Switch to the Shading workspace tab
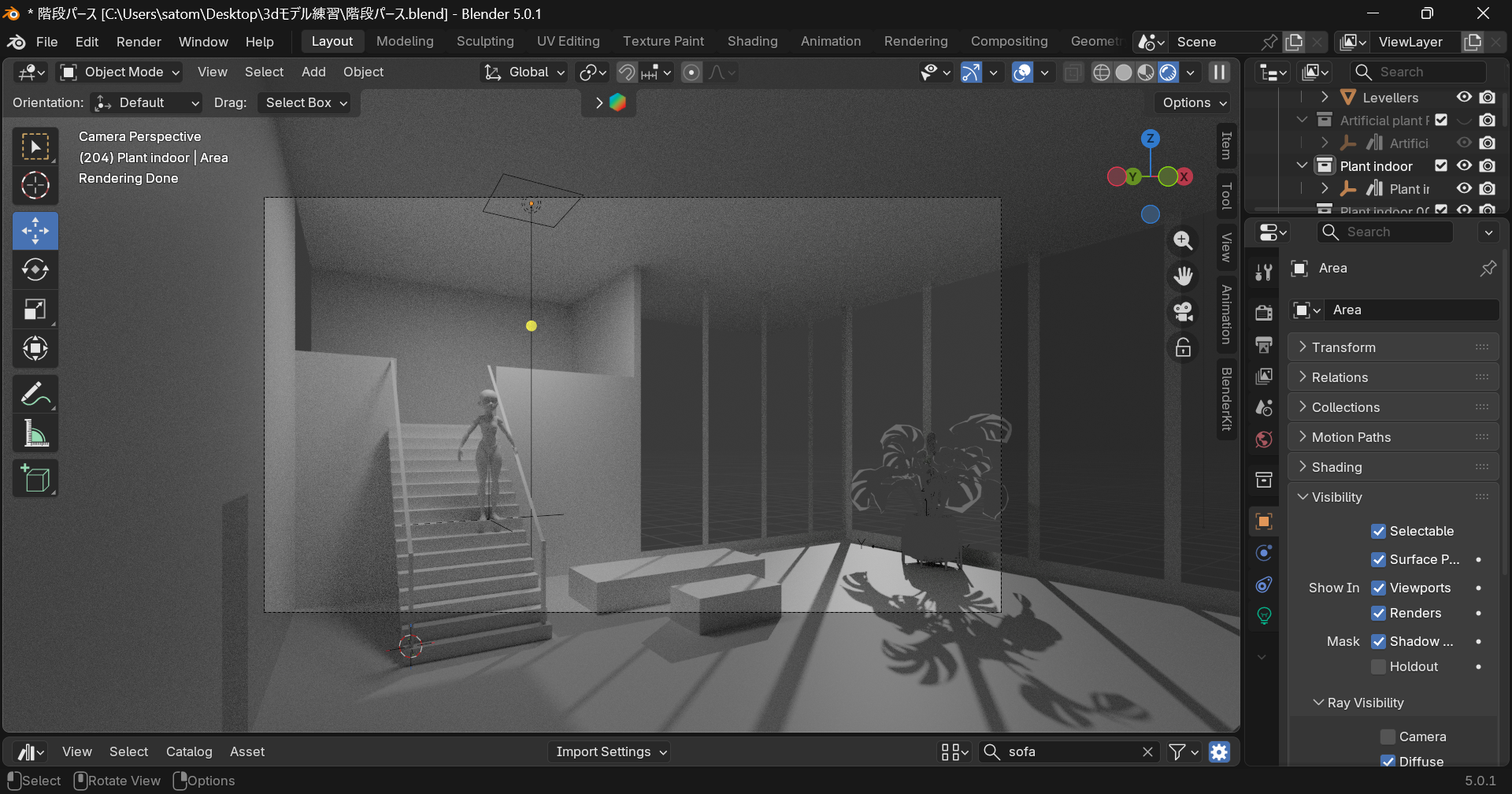The width and height of the screenshot is (1512, 794). click(752, 42)
